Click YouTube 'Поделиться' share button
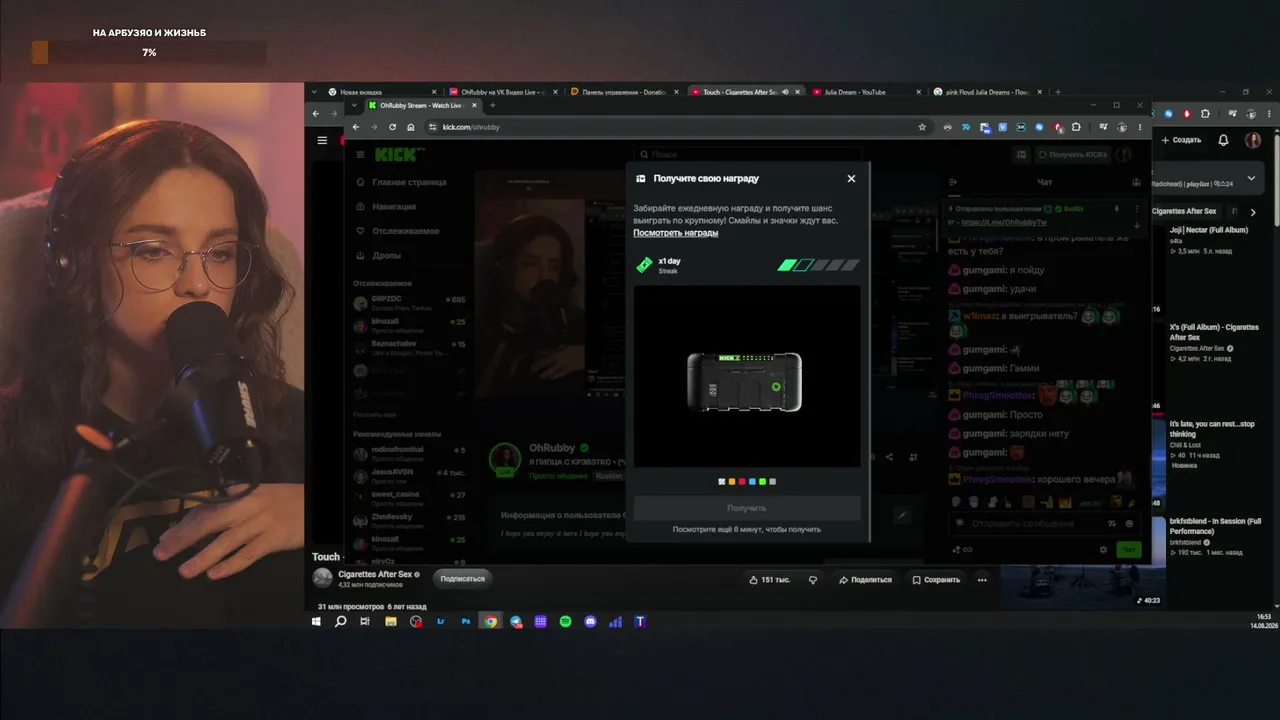The image size is (1280, 720). point(865,579)
